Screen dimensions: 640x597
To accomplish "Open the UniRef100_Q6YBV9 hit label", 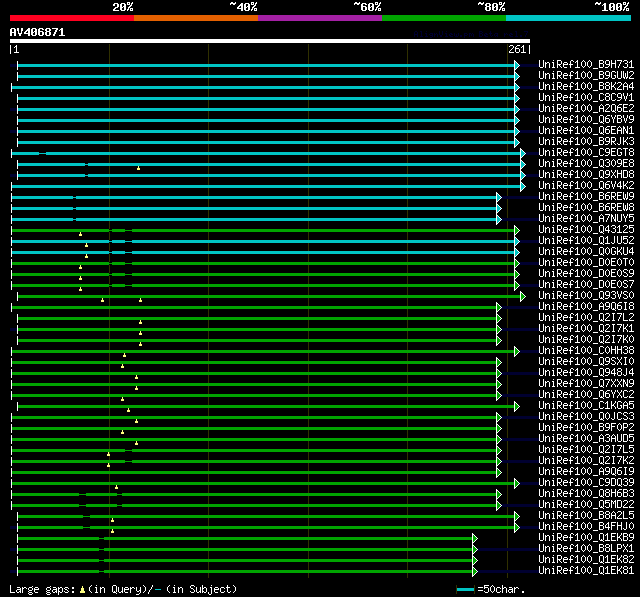I will (586, 119).
